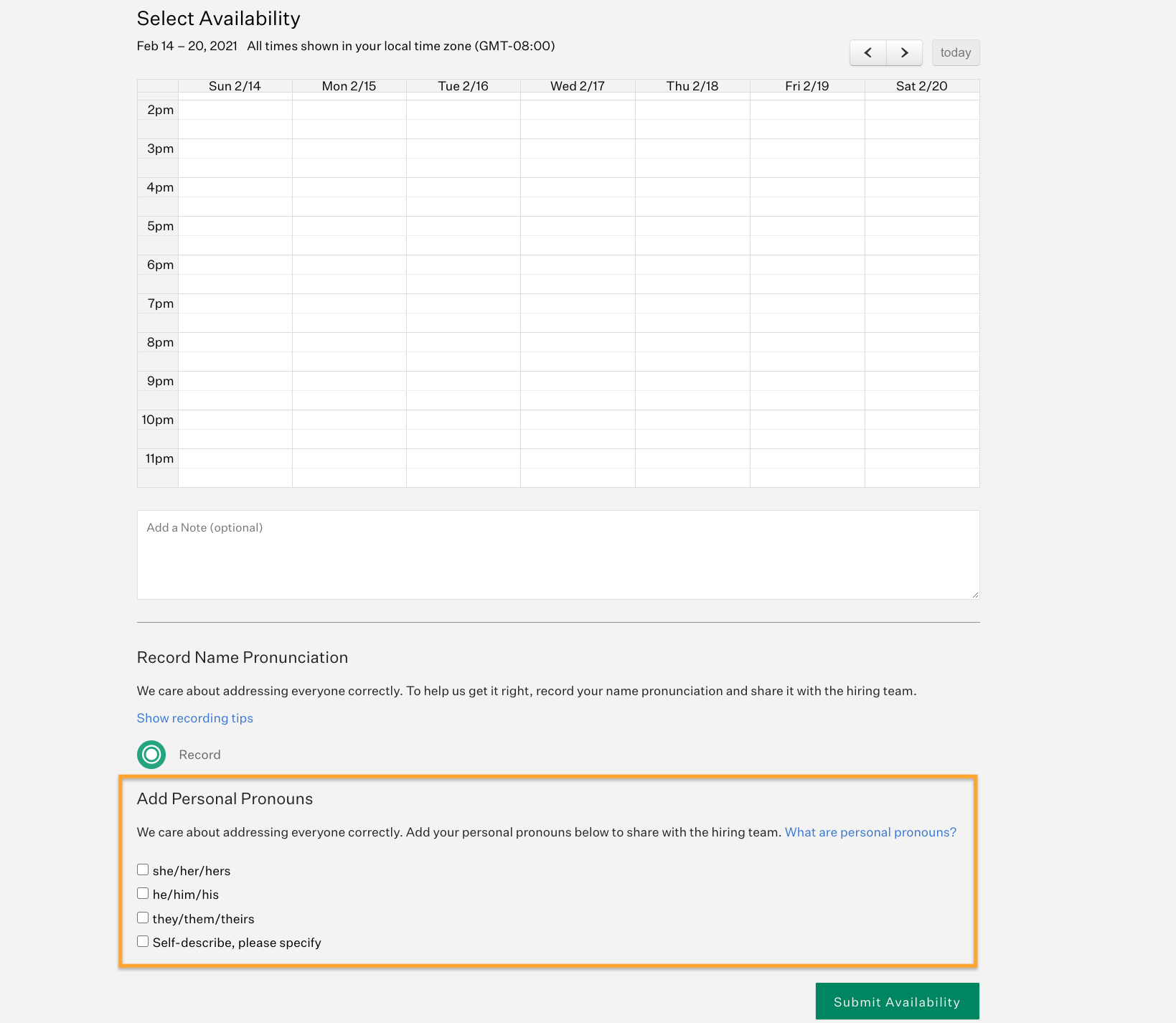Click the 5pm slot on Thu 2/18

692,226
